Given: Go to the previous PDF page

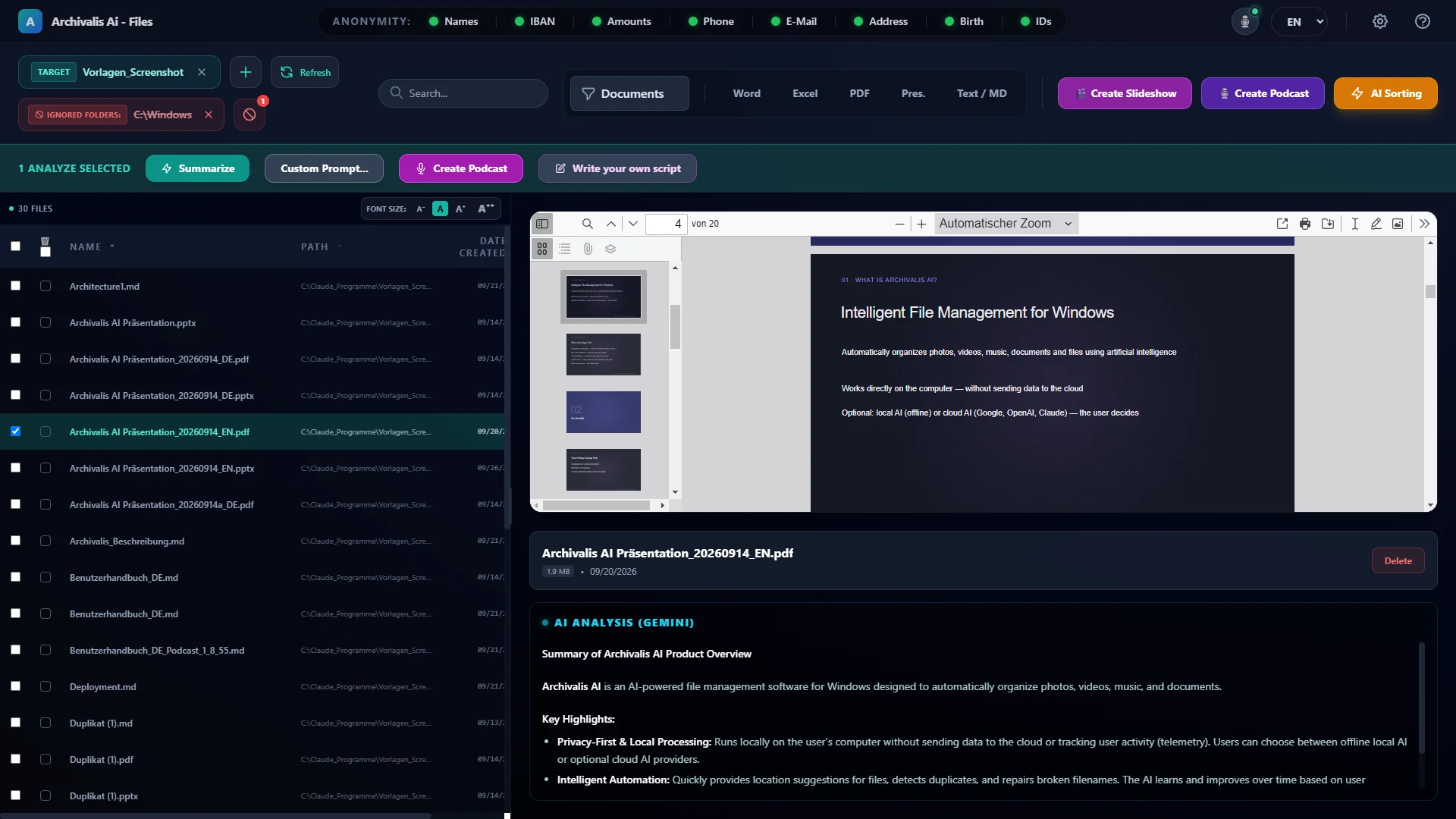Looking at the screenshot, I should click(x=611, y=224).
